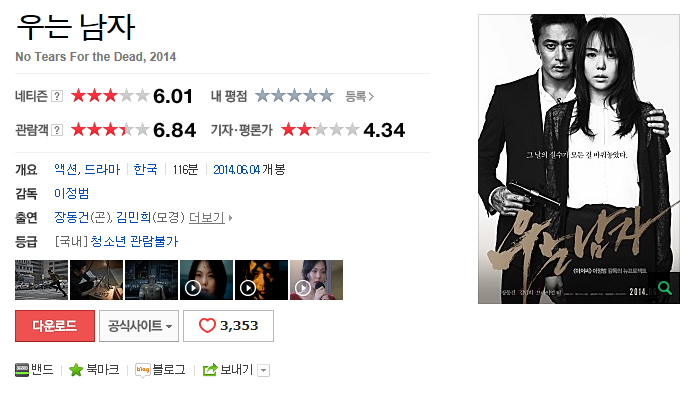Click the red 다운로드 button

click(55, 326)
